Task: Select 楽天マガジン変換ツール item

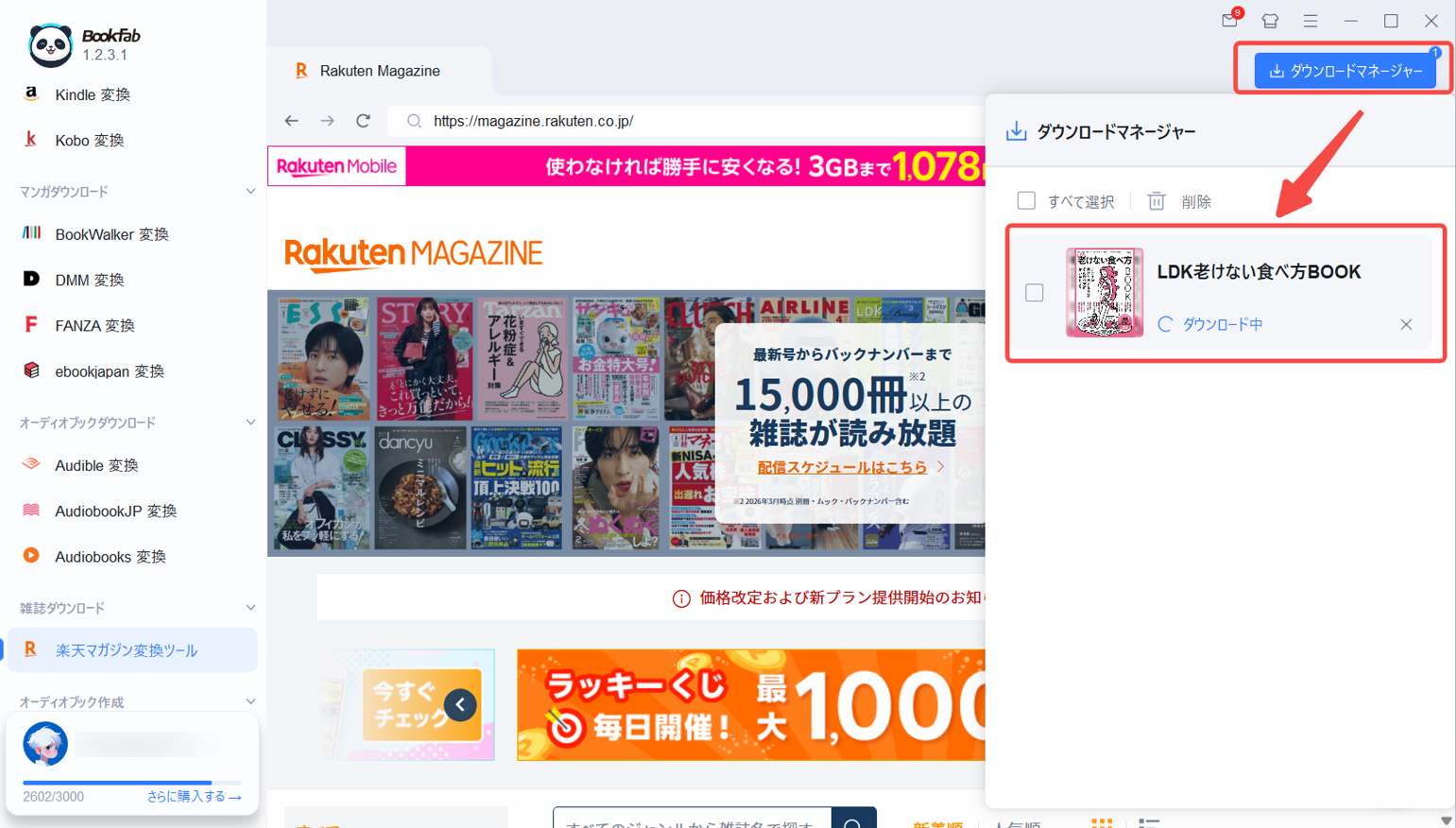Action: 132,650
